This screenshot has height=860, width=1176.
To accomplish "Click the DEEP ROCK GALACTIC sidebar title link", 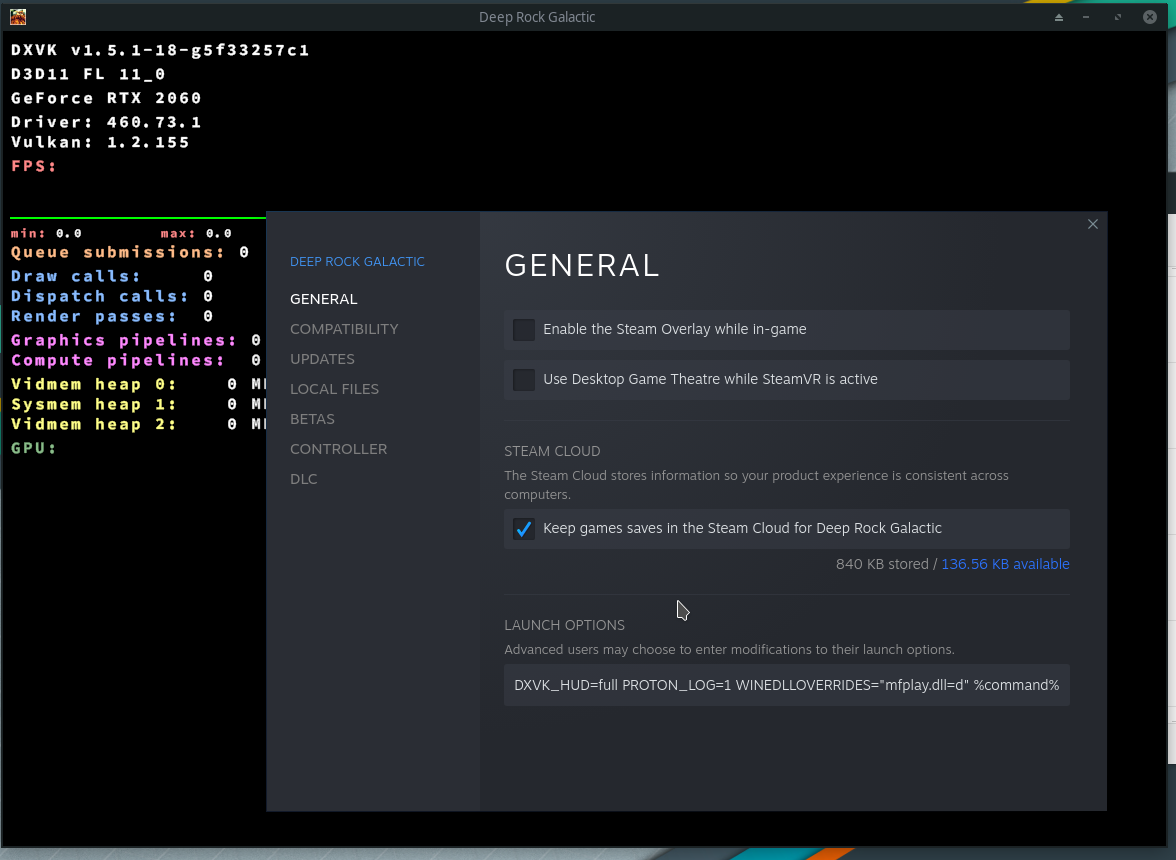I will [x=357, y=262].
